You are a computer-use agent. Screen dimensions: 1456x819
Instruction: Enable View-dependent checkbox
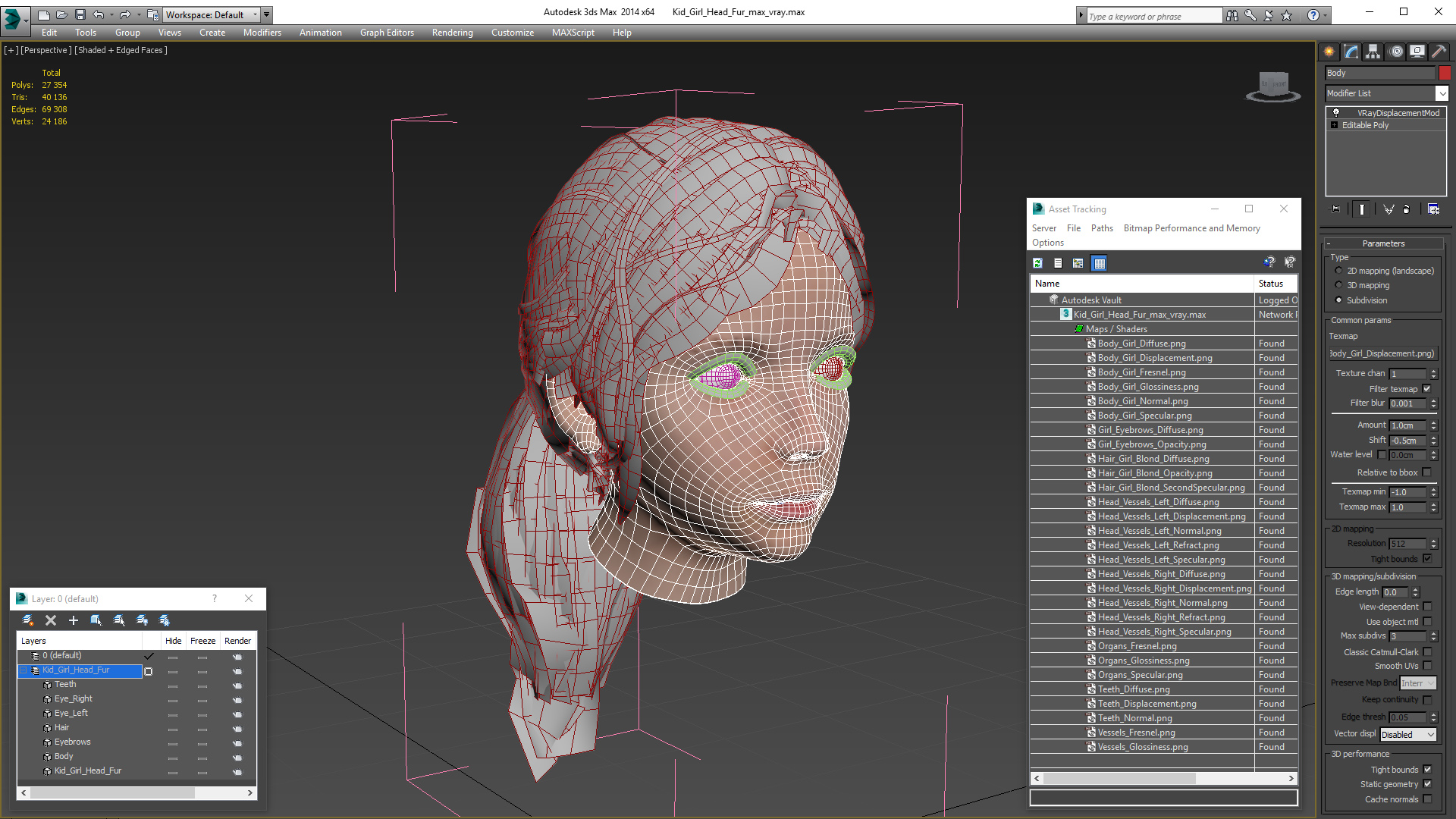point(1427,607)
